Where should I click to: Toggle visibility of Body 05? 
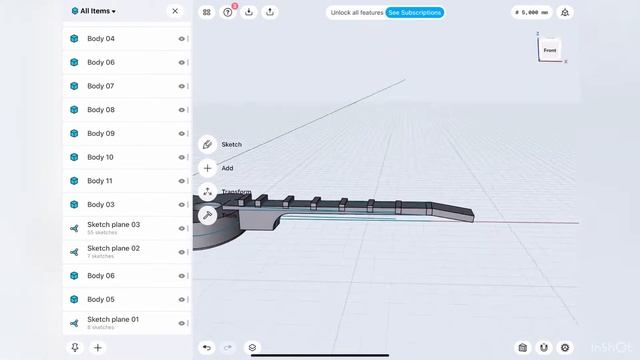(182, 300)
